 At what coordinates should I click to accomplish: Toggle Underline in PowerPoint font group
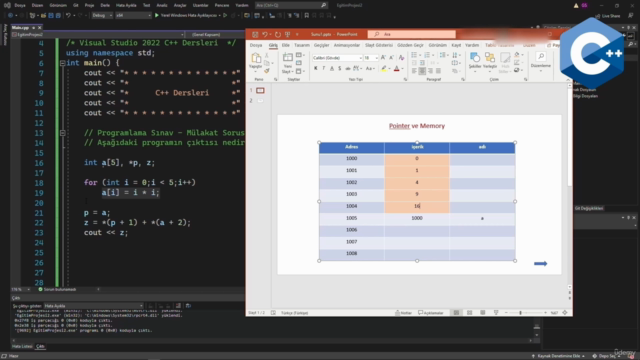(x=331, y=69)
